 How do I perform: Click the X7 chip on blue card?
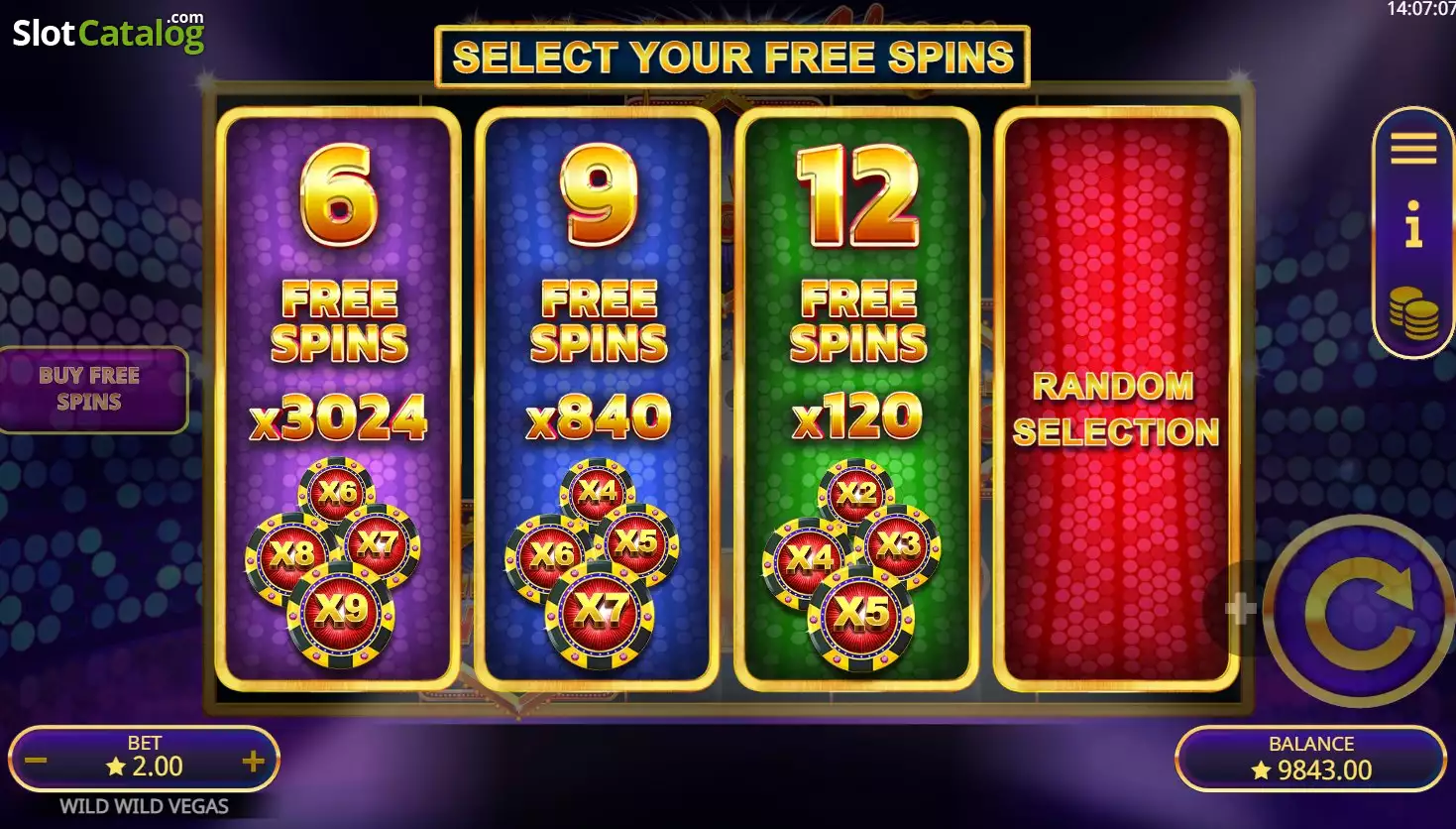point(601,612)
